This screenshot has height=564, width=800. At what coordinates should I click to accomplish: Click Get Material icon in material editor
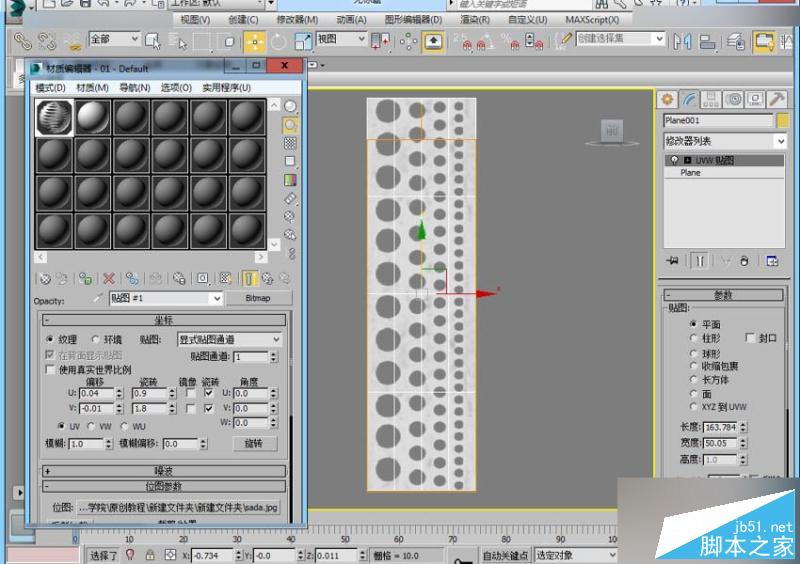pyautogui.click(x=45, y=279)
